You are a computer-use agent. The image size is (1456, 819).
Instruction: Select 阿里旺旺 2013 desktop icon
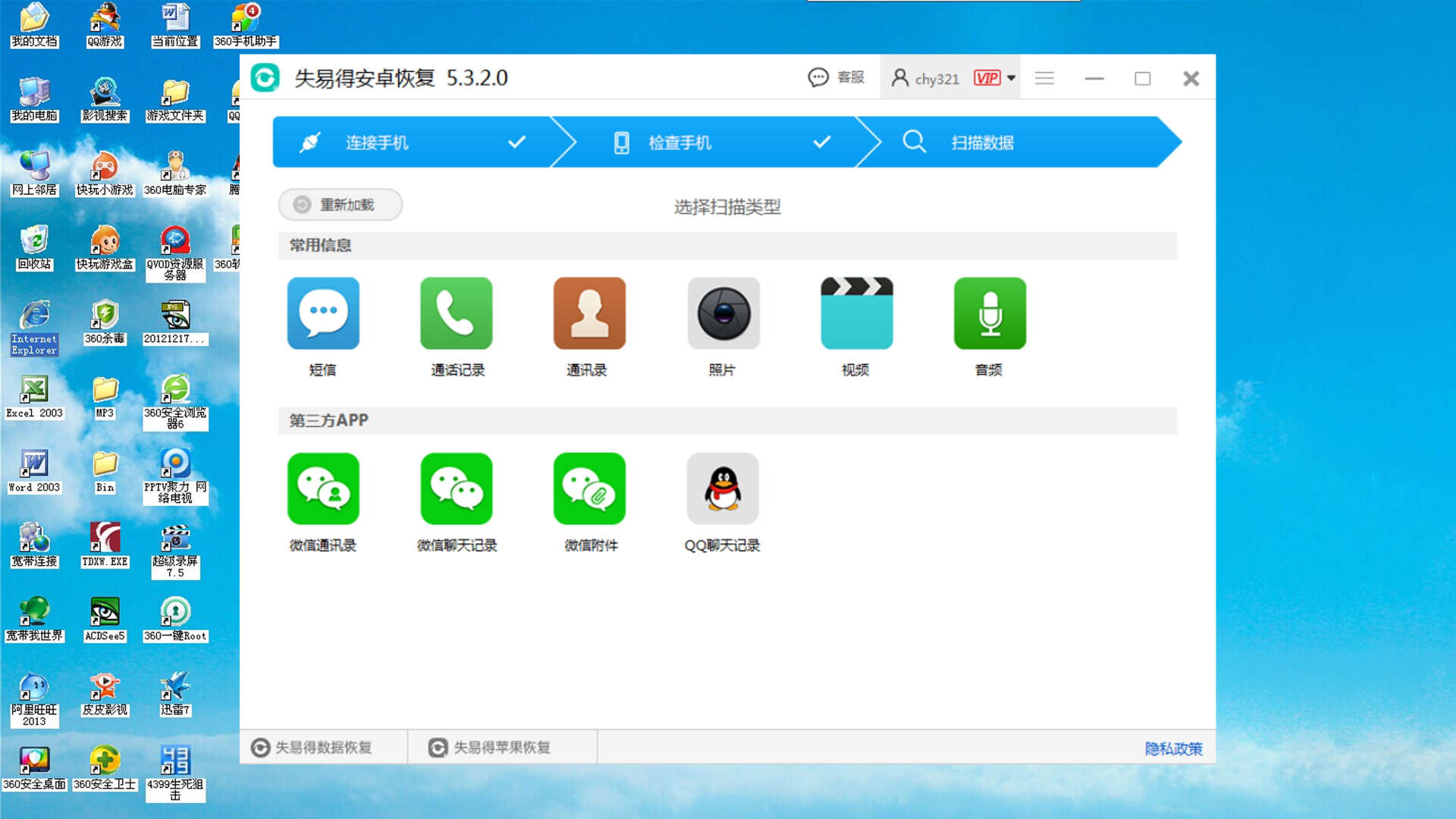click(34, 699)
